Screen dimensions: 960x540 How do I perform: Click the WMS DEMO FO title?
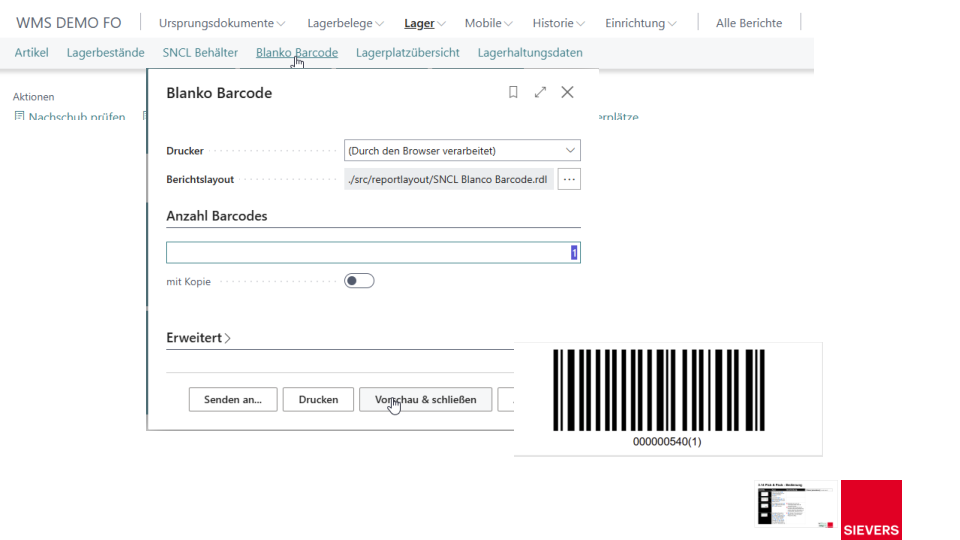click(69, 23)
